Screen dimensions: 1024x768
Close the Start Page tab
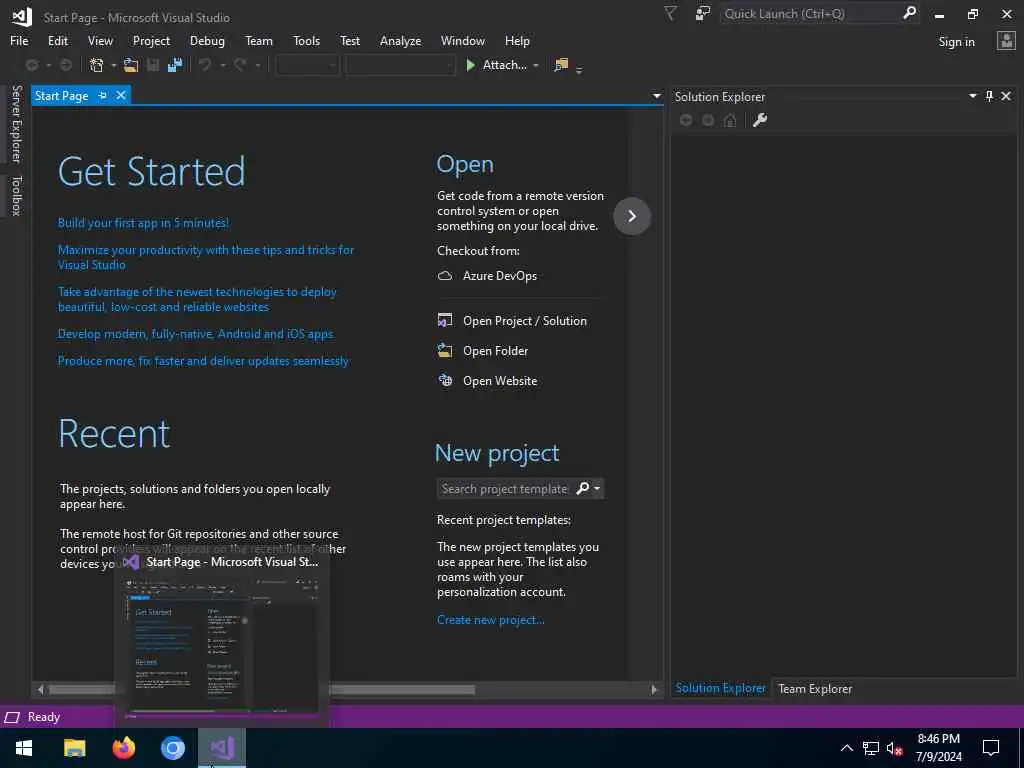[121, 95]
